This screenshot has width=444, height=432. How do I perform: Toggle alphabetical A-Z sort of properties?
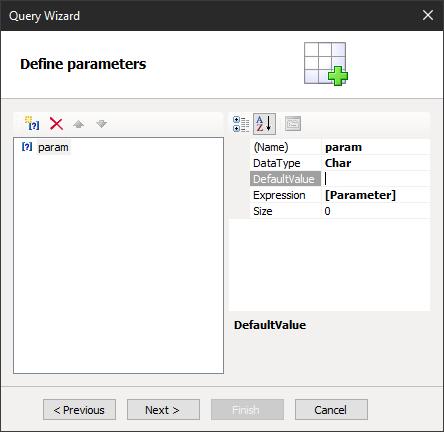[x=264, y=124]
